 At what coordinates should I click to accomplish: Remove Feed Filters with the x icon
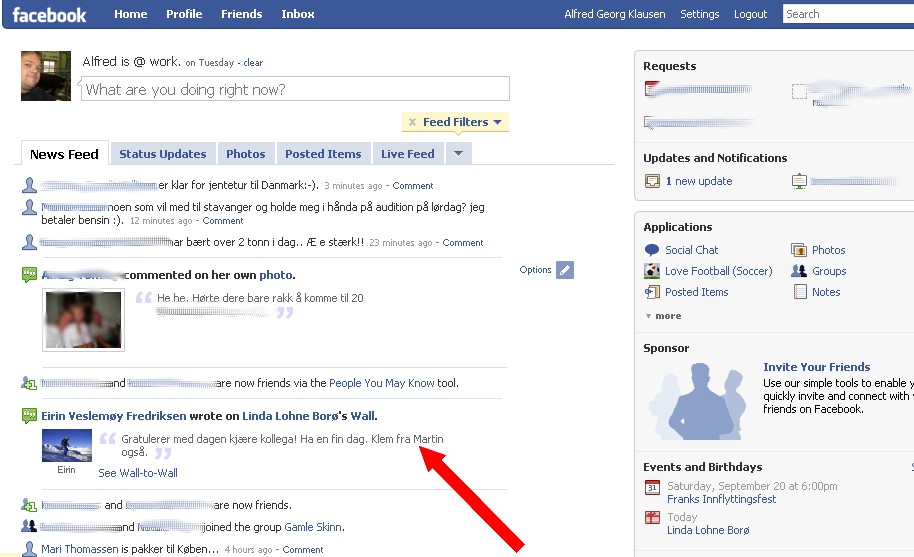(x=412, y=122)
